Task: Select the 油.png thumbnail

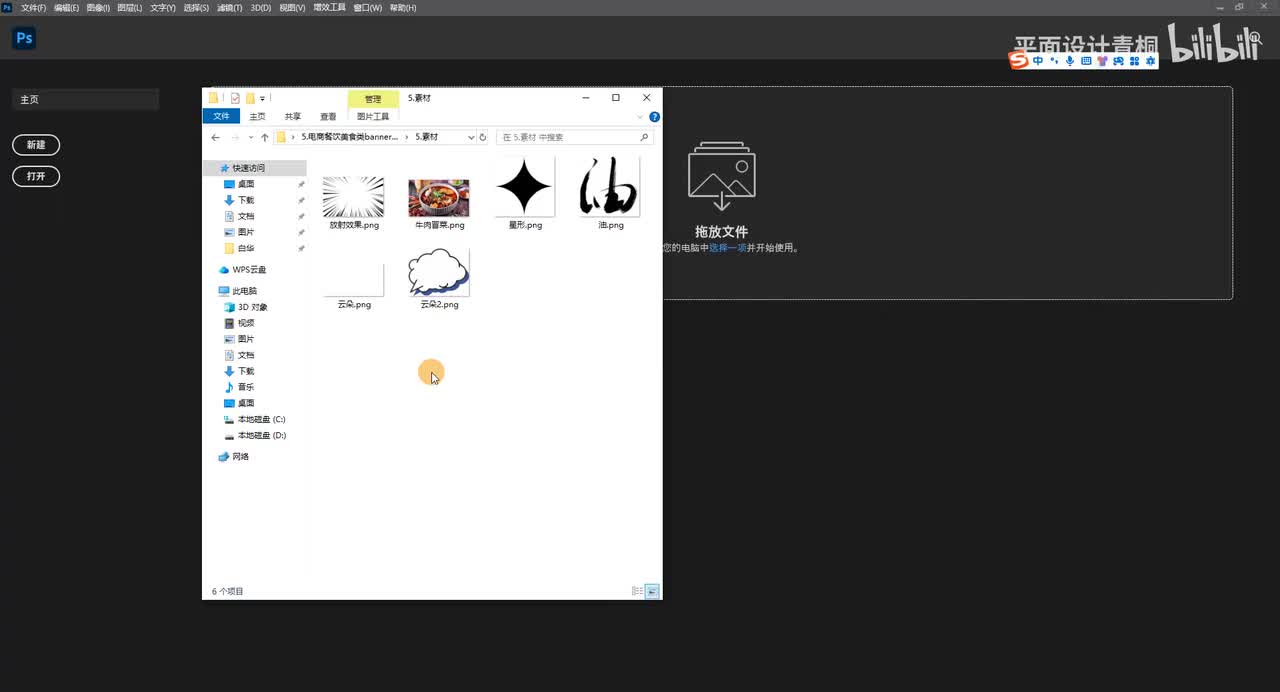Action: 610,187
